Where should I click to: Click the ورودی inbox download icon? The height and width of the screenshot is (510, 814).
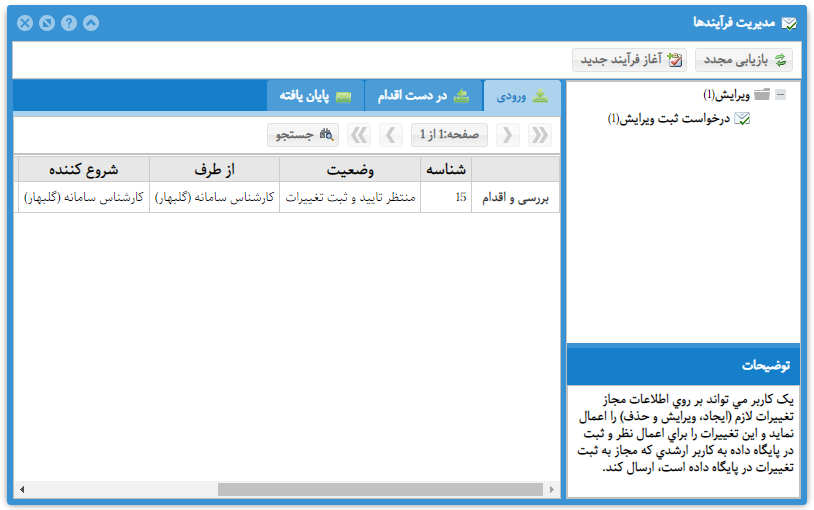coord(540,96)
